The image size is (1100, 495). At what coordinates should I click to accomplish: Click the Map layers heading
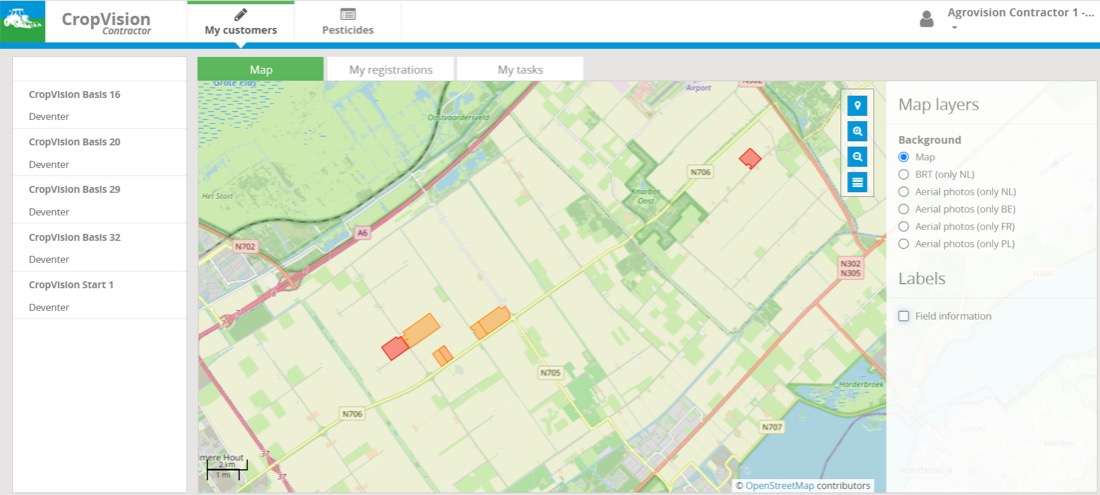tap(939, 105)
